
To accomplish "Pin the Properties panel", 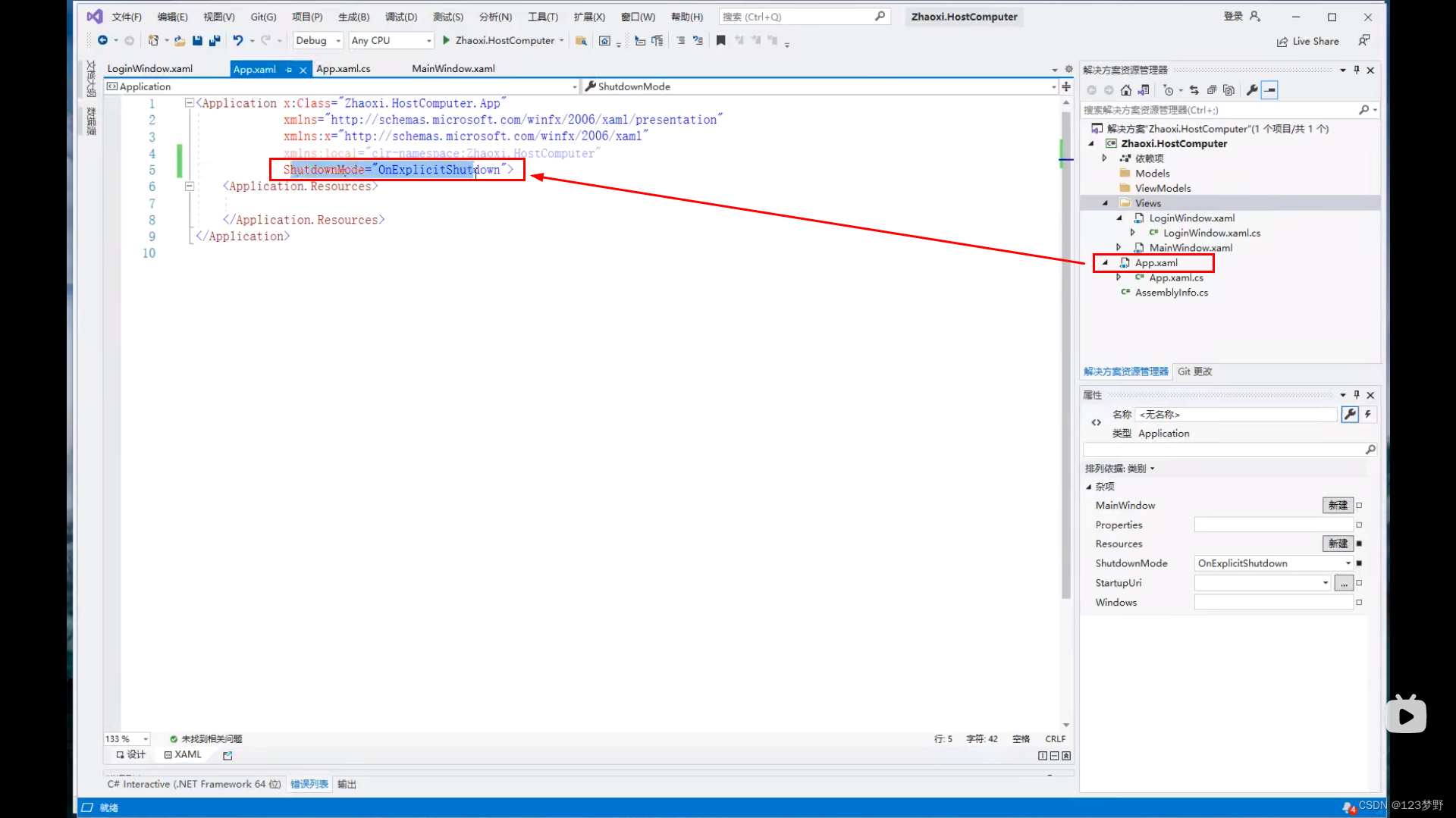I will coord(1357,395).
